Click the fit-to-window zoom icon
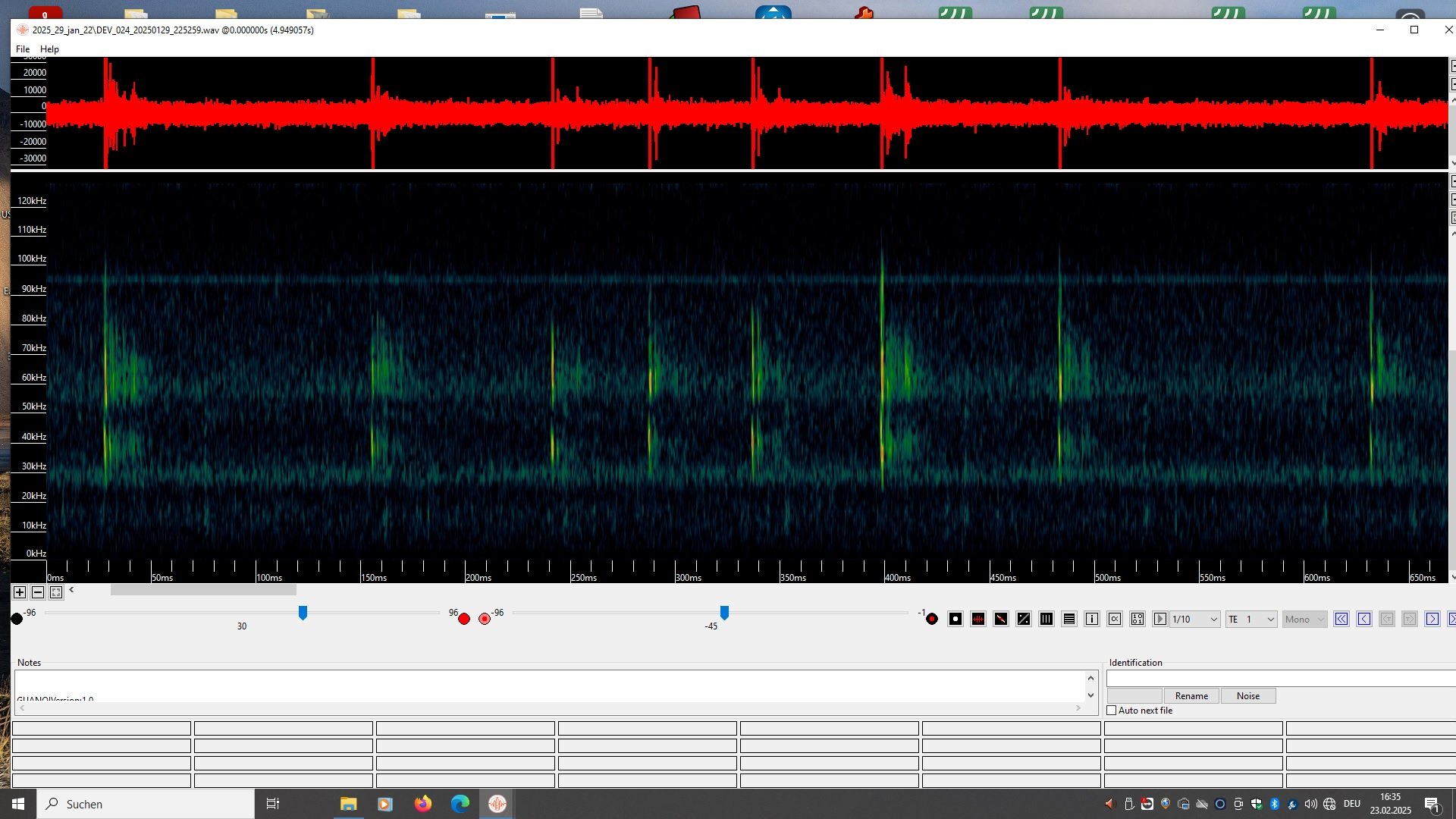 tap(56, 592)
